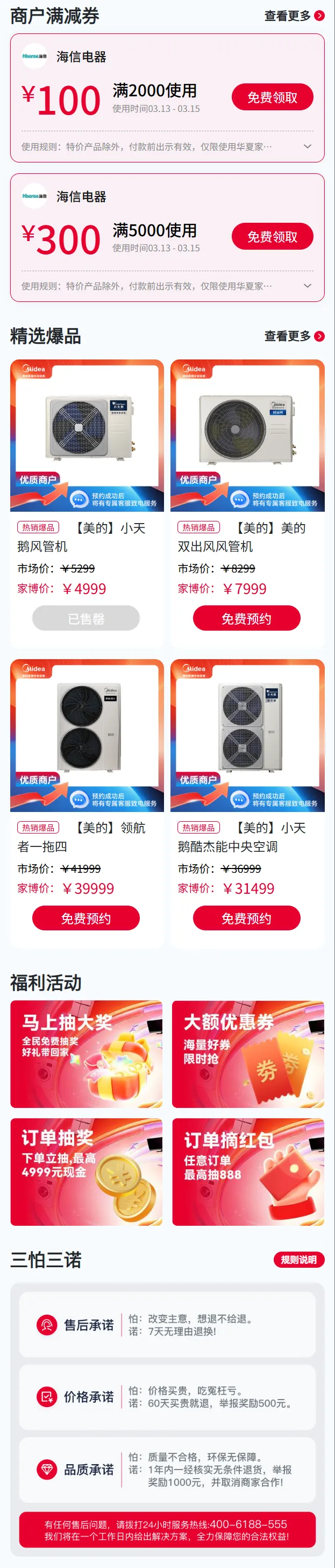The image size is (335, 1568).
Task: Open the 大额优惠券 coupon banner
Action: (x=248, y=1054)
